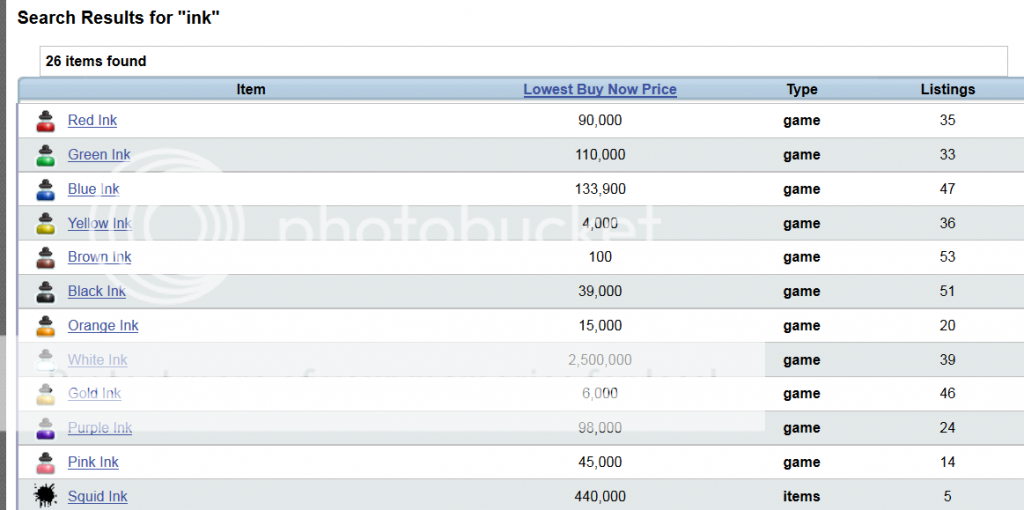1024x510 pixels.
Task: Open the Black Ink item link
Action: [97, 291]
